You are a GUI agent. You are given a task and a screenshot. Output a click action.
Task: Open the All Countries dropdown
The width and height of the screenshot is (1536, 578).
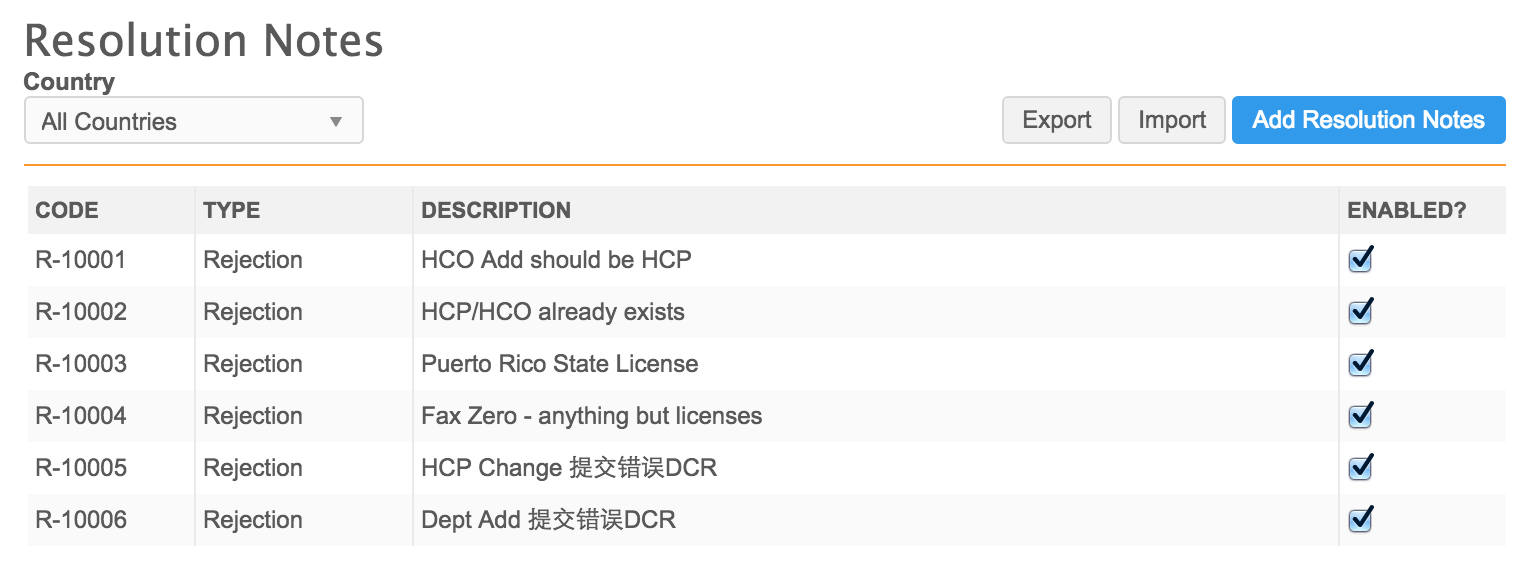[x=193, y=121]
